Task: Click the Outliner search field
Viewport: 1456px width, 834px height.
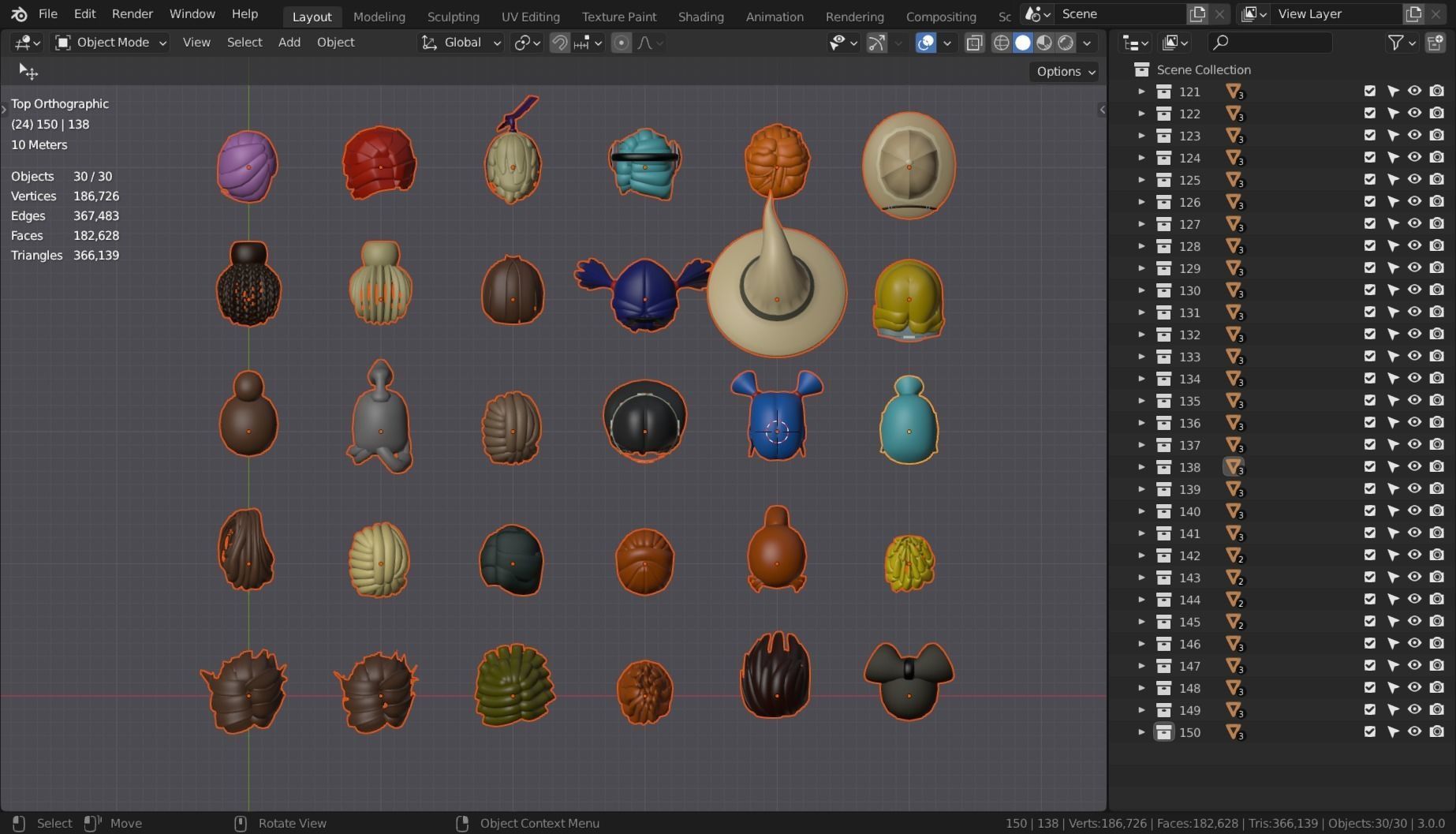Action: click(1270, 42)
